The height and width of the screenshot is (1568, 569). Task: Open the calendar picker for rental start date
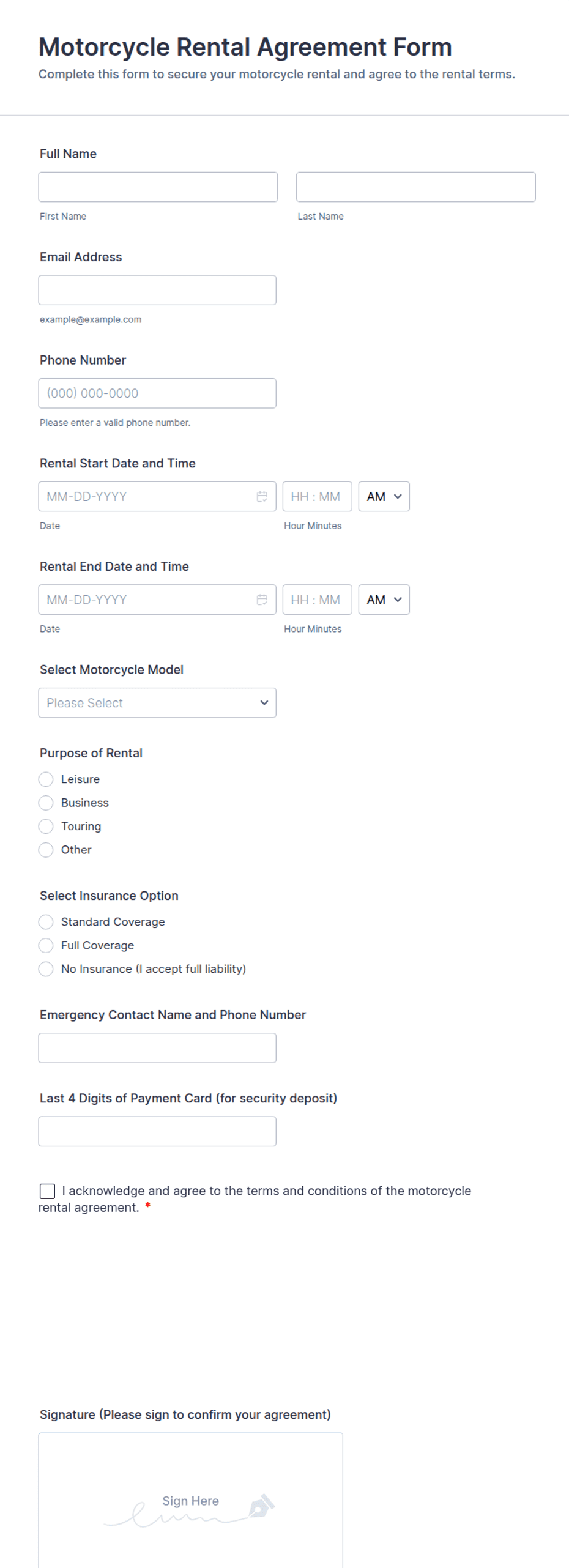[x=262, y=496]
